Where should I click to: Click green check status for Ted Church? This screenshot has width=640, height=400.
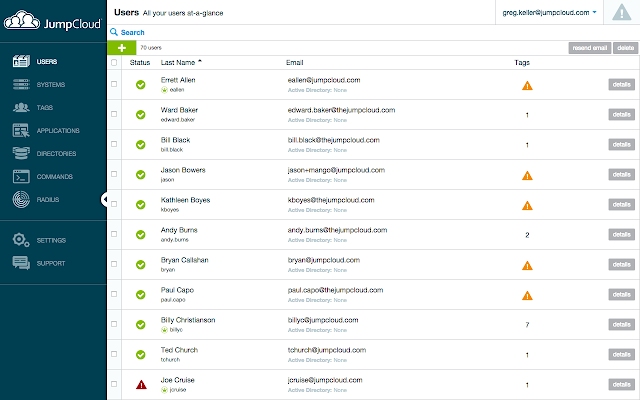141,355
